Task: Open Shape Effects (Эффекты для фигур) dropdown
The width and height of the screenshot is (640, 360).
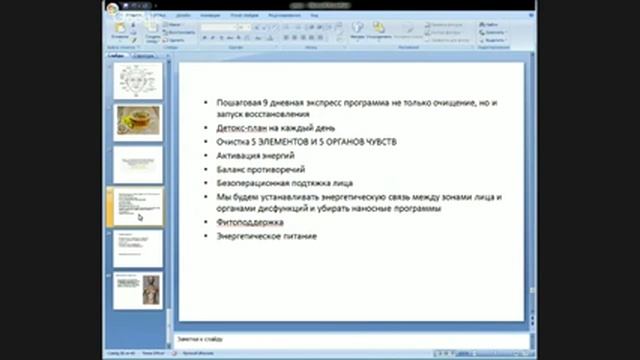Action: (x=447, y=40)
